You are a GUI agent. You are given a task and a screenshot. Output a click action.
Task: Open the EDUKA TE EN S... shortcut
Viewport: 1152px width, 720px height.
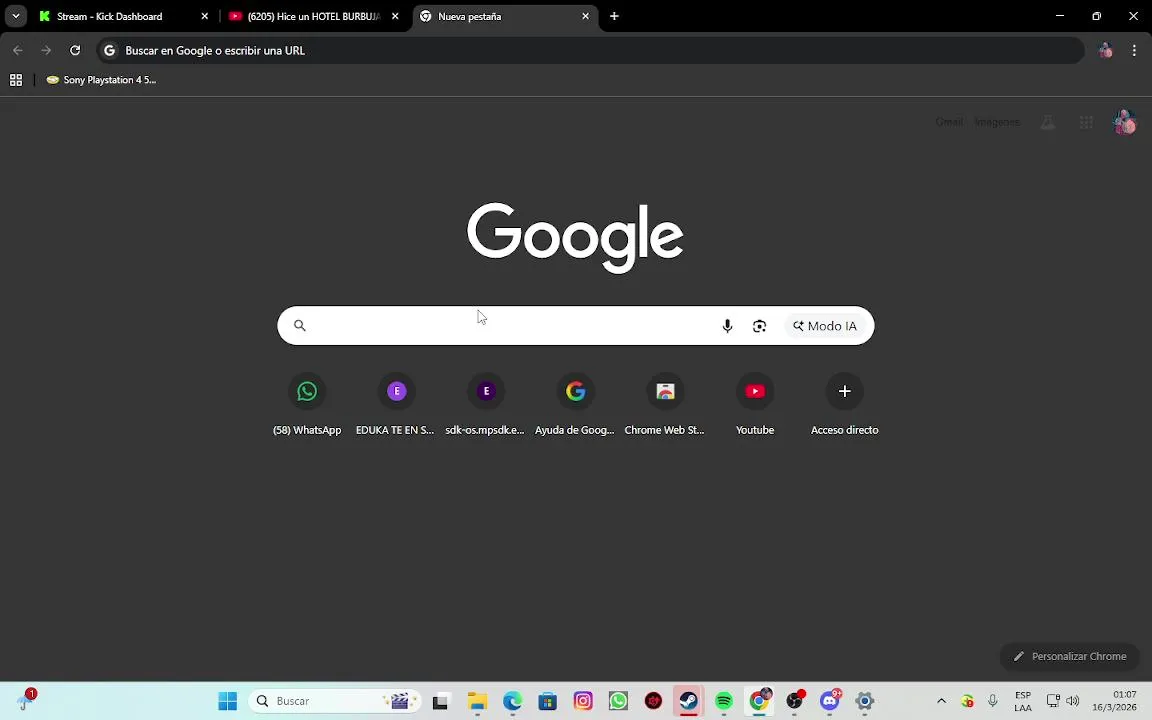(396, 405)
